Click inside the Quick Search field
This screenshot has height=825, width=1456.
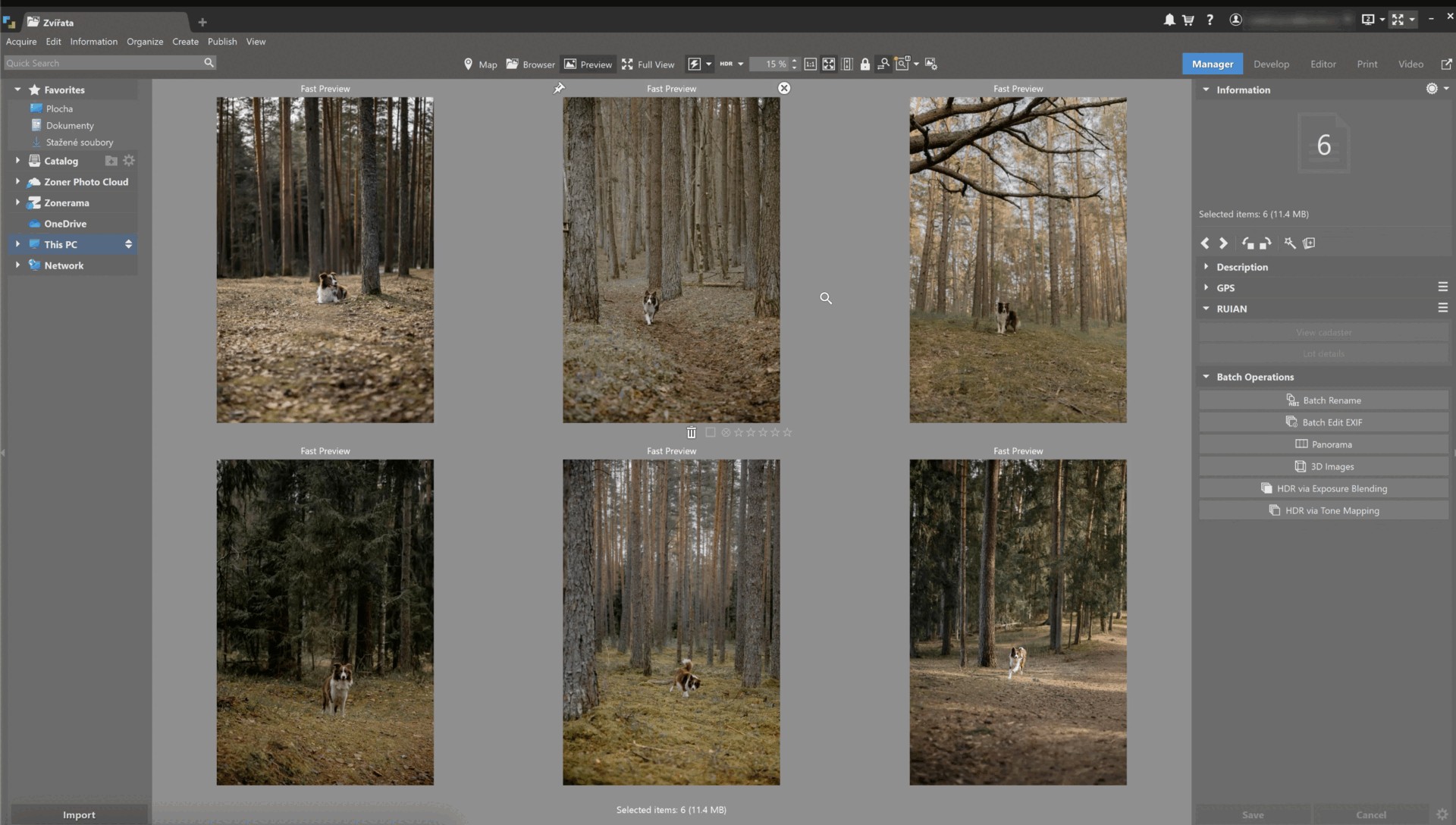coord(99,62)
